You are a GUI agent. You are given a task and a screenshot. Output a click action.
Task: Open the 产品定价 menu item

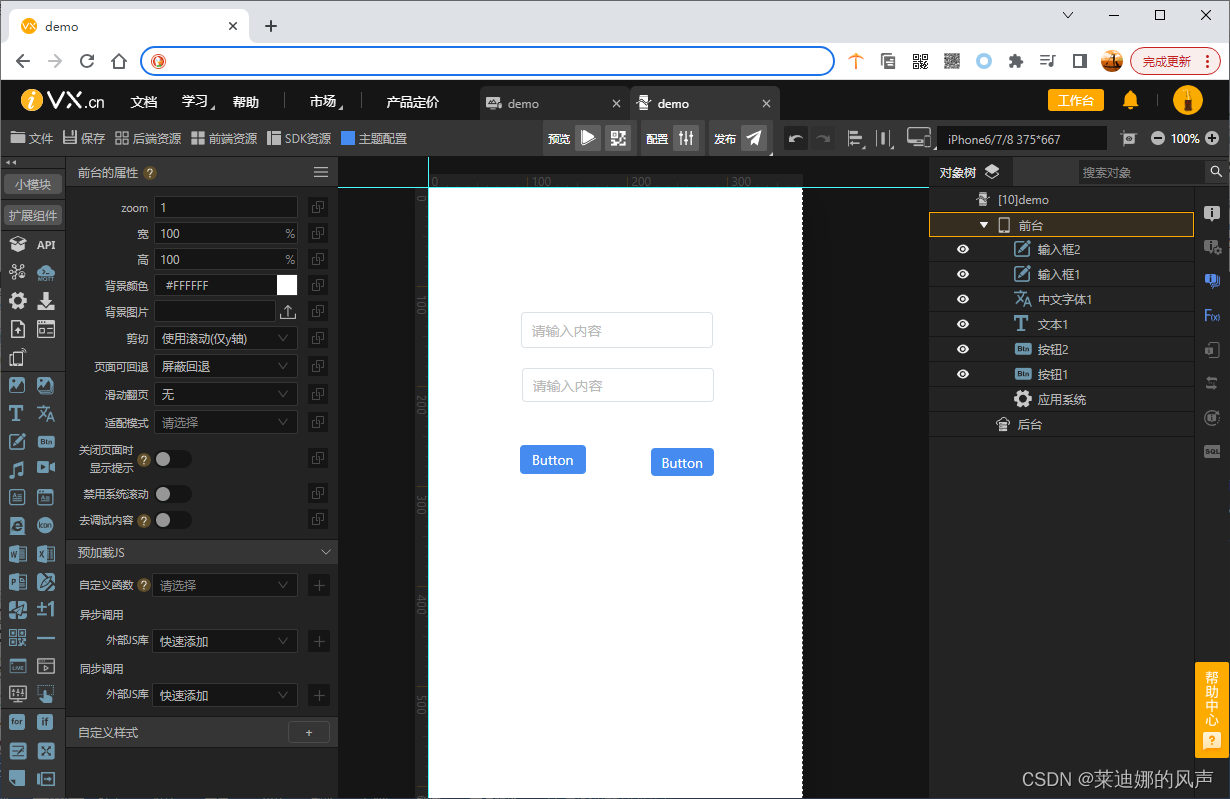(412, 102)
